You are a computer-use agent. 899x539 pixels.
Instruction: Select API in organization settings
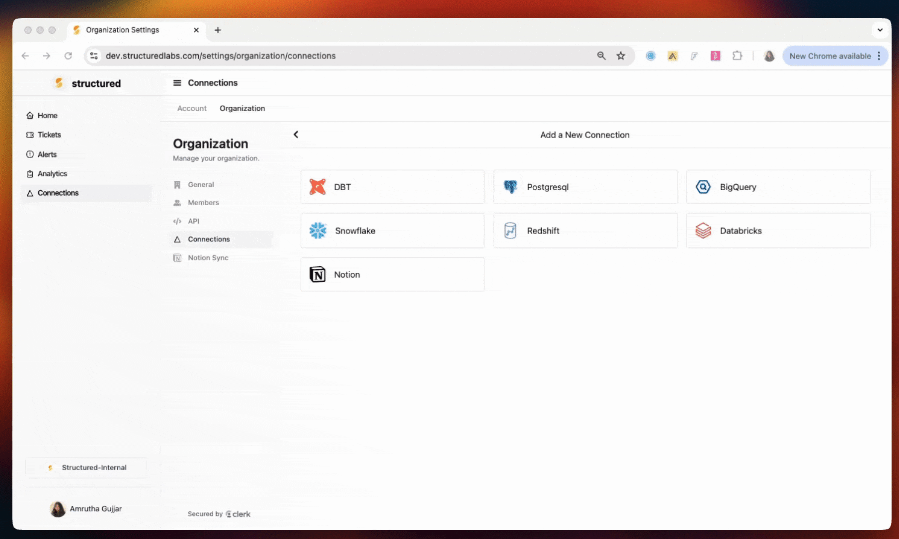pos(222,221)
